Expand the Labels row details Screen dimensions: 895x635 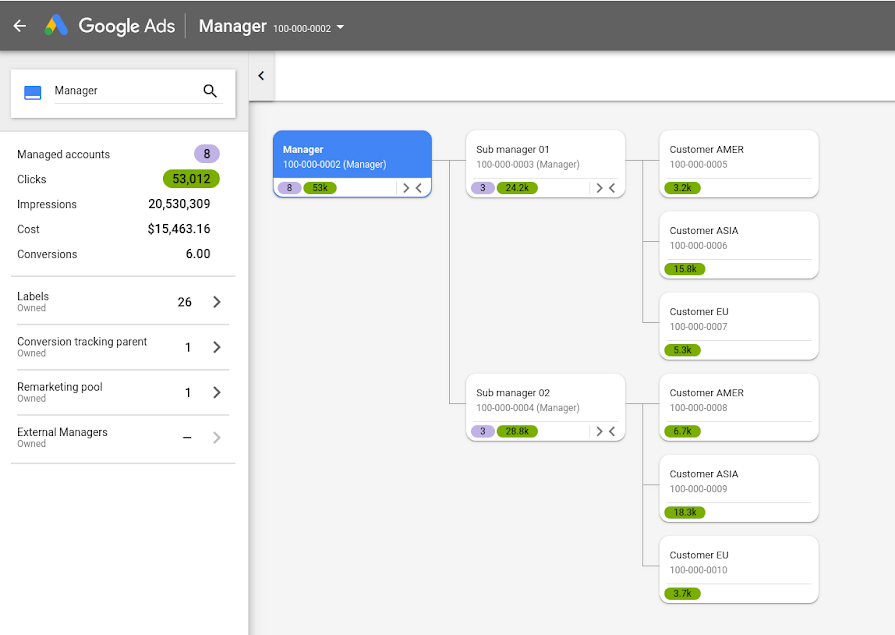point(217,302)
